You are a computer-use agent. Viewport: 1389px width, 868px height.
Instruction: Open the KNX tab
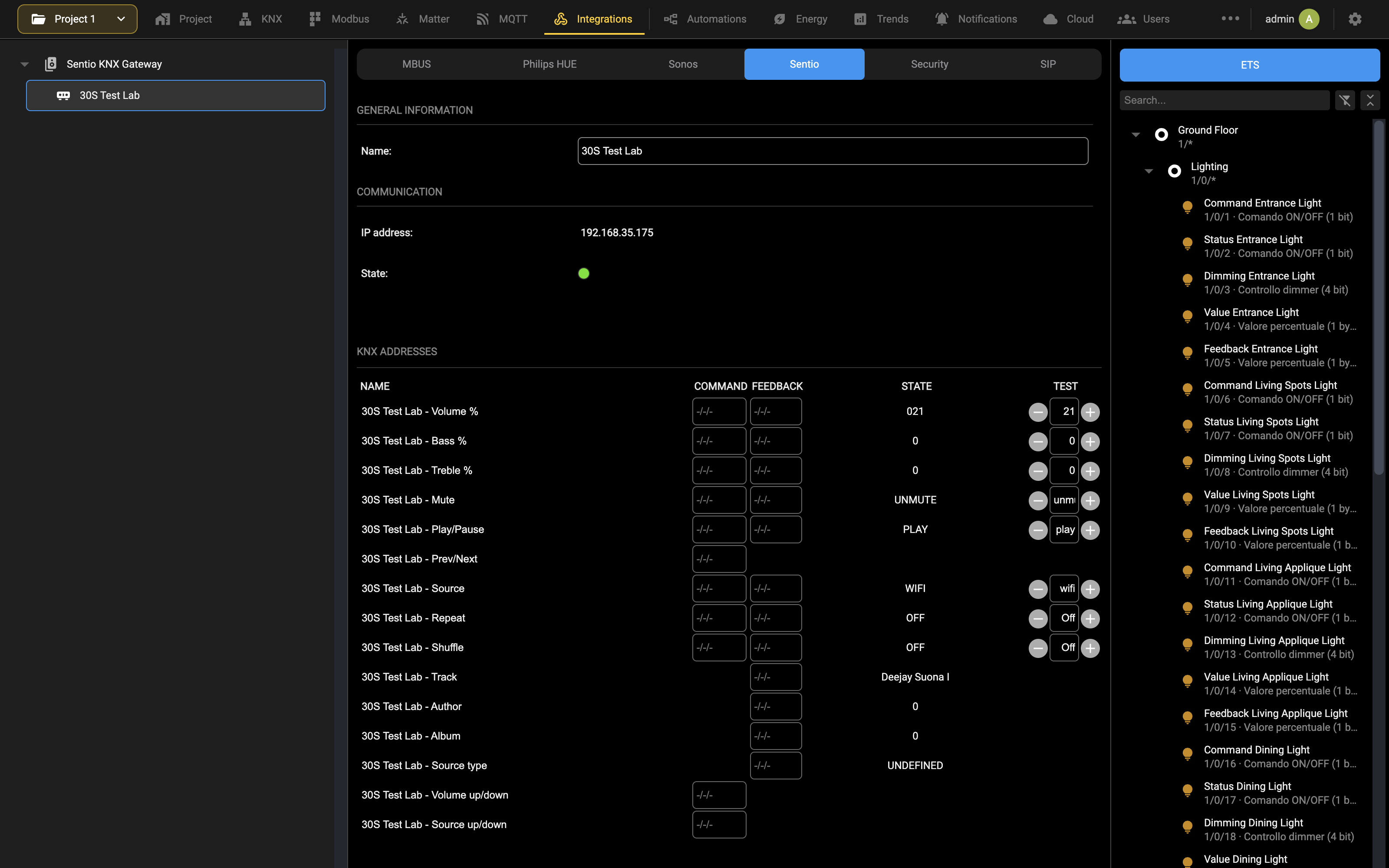(260, 19)
